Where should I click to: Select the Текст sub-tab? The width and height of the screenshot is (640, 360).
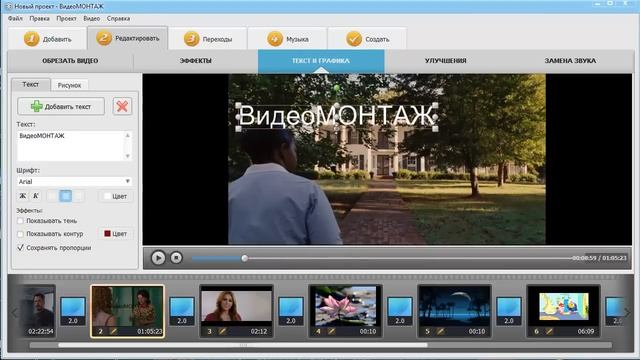[x=31, y=84]
